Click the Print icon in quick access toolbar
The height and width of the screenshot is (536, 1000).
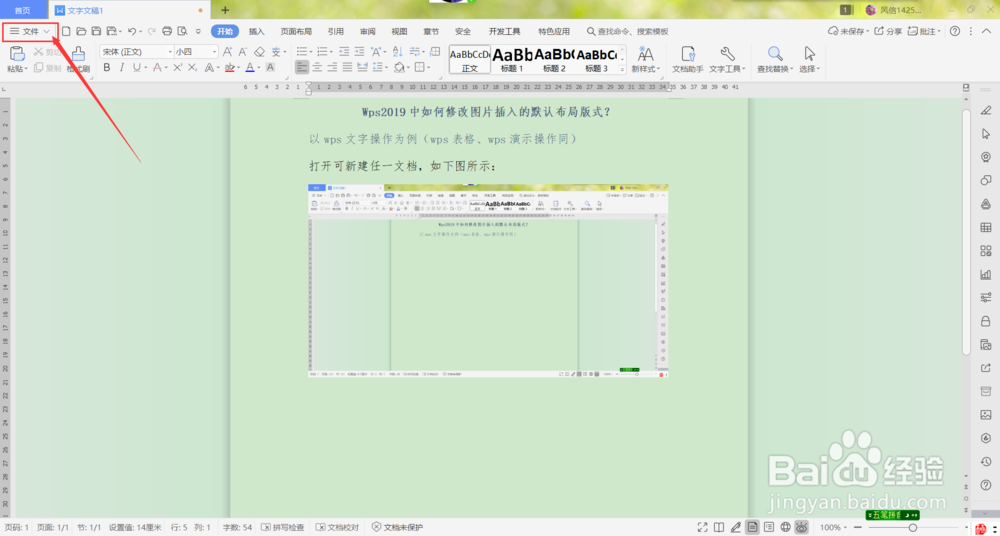167,31
